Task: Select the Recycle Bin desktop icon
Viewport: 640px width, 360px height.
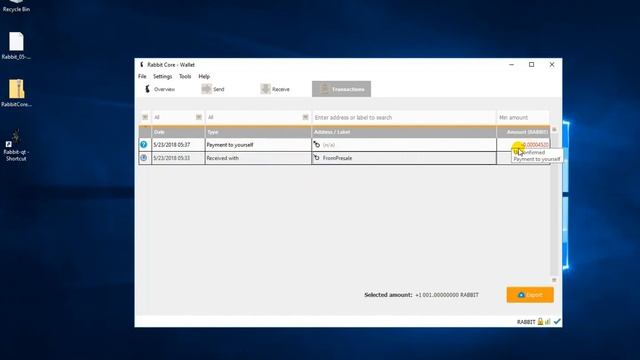Action: click(16, 6)
